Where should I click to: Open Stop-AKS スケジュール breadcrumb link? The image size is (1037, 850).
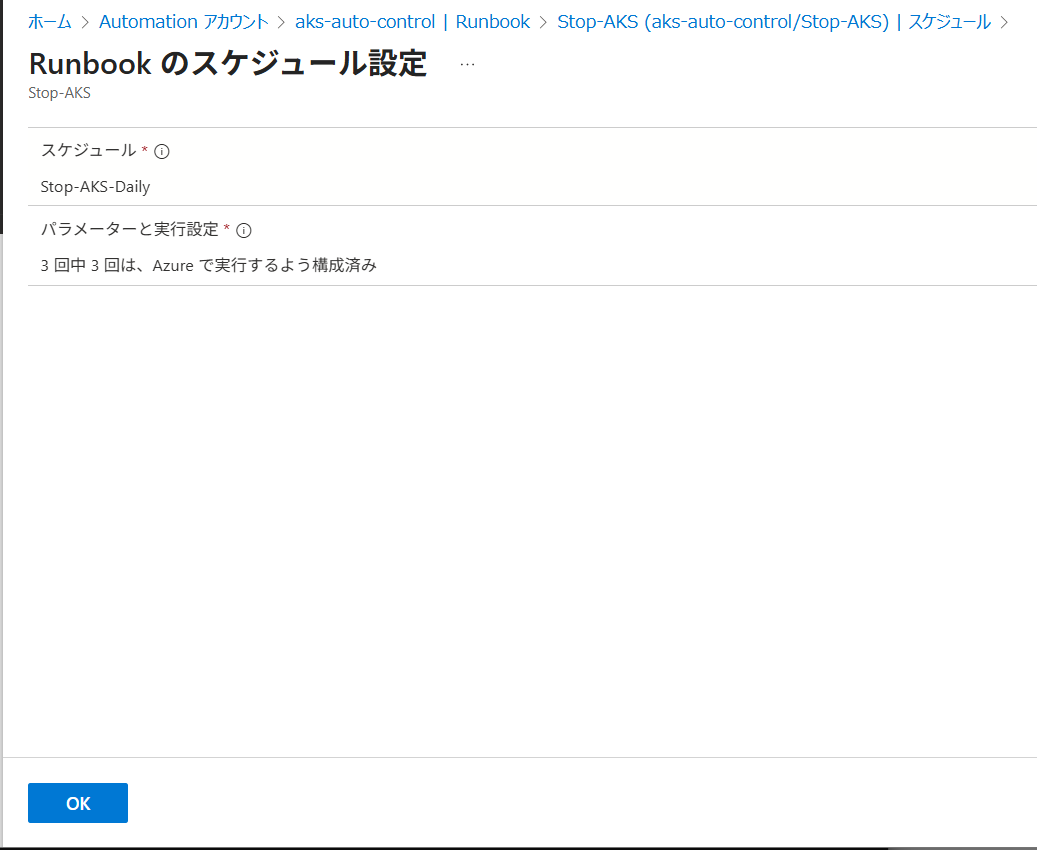[x=774, y=22]
